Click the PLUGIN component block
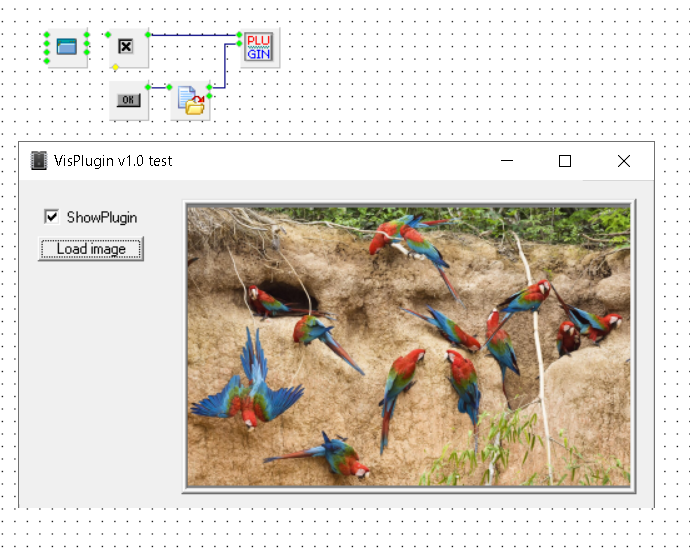The width and height of the screenshot is (690, 555). 258,46
